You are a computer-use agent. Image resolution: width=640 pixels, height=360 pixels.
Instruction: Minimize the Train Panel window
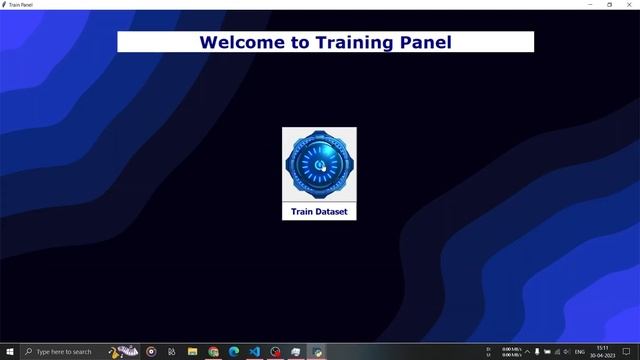[590, 4]
